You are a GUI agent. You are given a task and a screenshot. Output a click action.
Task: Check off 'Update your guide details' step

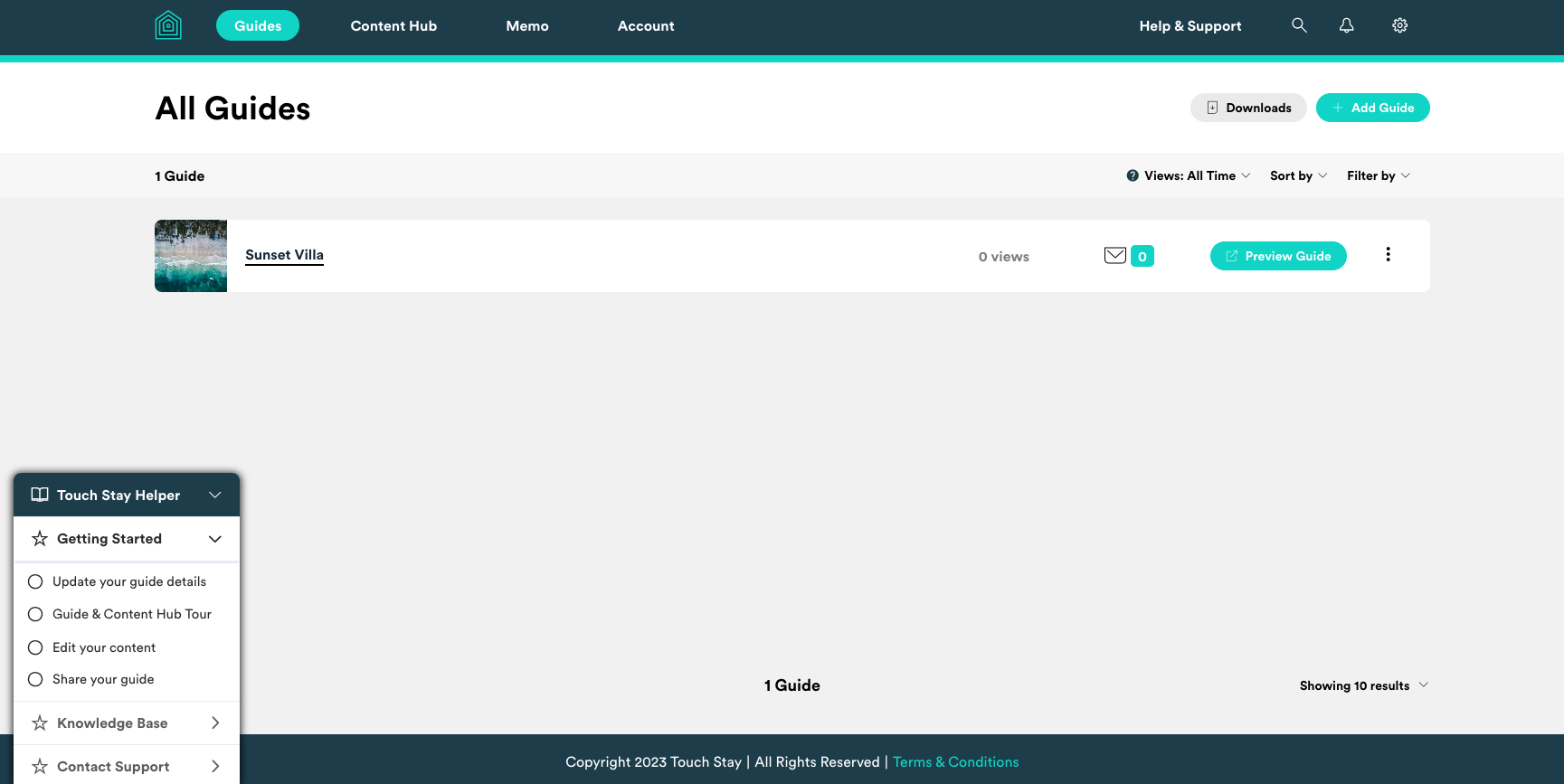pyautogui.click(x=35, y=581)
